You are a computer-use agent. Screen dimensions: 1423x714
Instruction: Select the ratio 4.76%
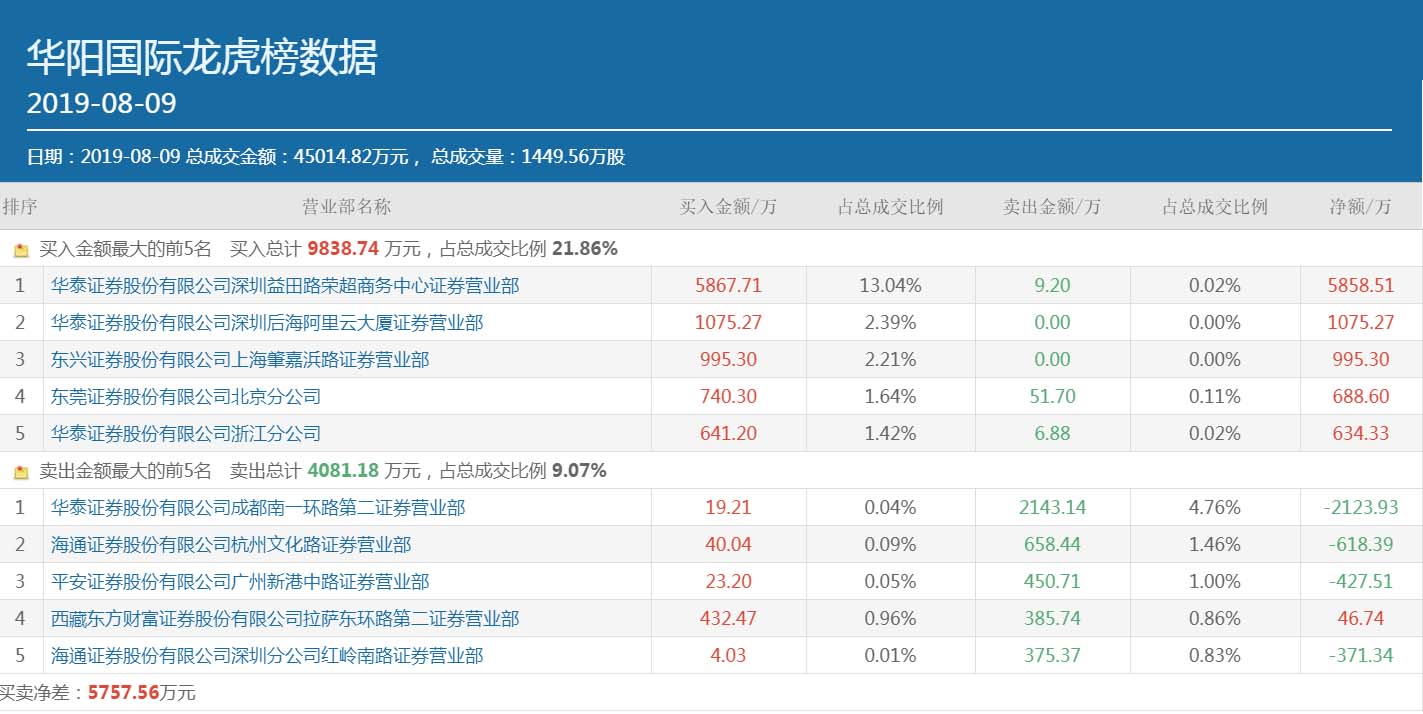tap(1214, 508)
